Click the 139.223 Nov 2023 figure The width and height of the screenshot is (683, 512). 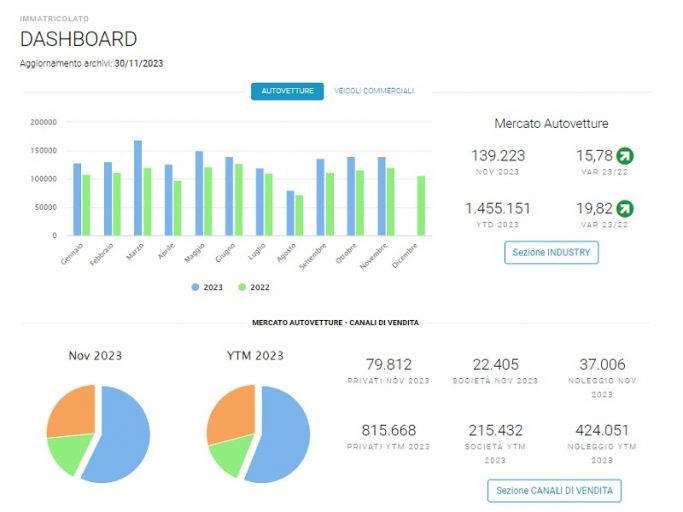pyautogui.click(x=498, y=156)
